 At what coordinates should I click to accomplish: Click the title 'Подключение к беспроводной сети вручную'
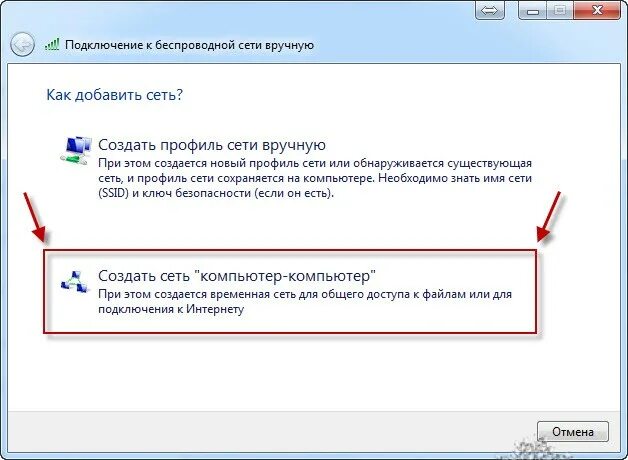189,45
